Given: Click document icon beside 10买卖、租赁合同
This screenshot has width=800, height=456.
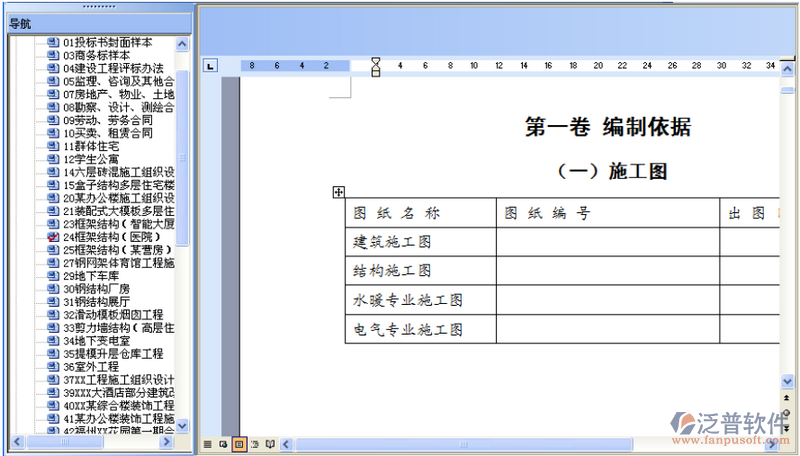Looking at the screenshot, I should coord(53,133).
